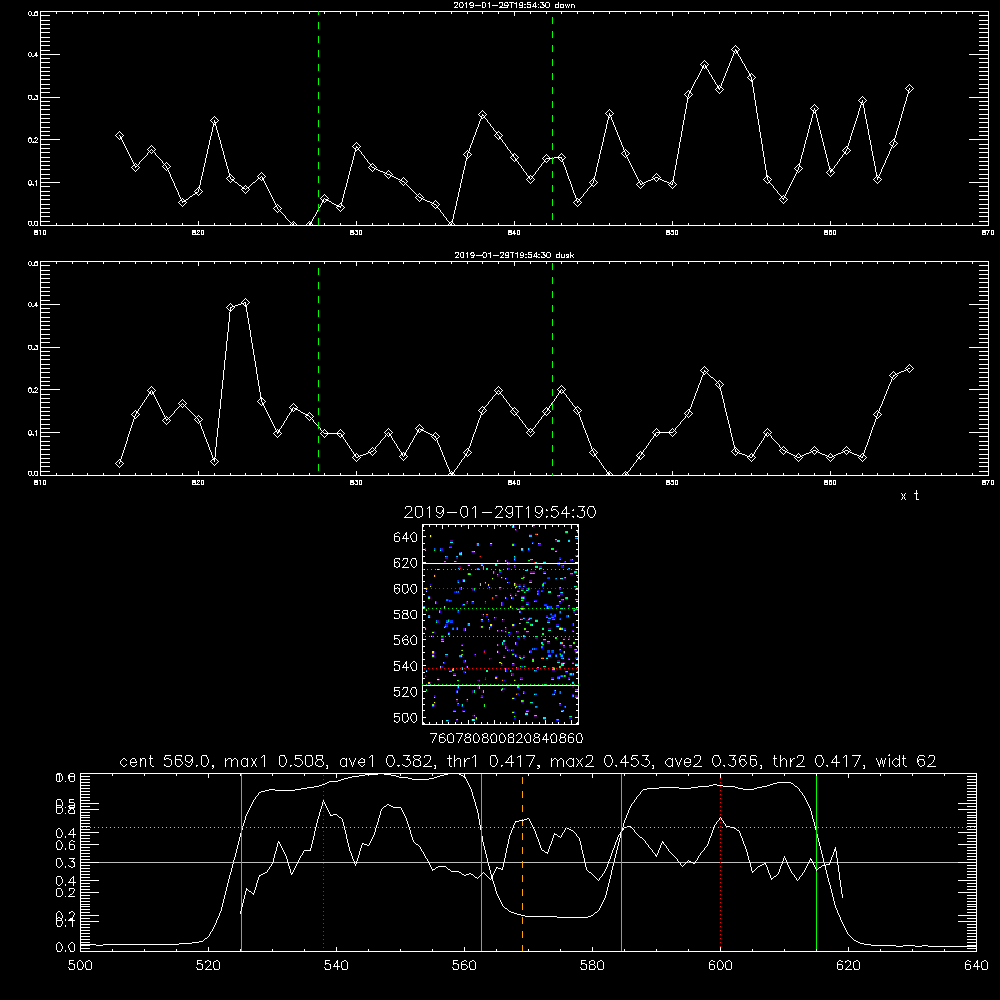Click the "2019-01-29T19:54:30 dawn" plot title
This screenshot has height=1000, width=1000.
coord(514,5)
